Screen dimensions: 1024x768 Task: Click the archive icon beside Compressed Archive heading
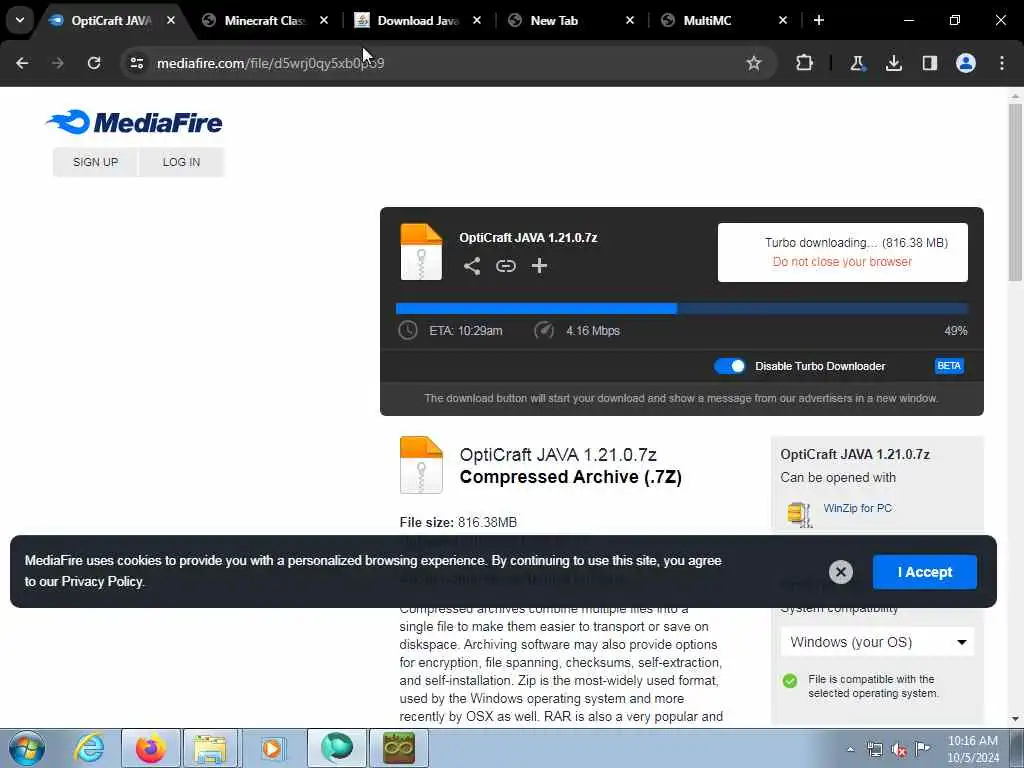tap(421, 465)
